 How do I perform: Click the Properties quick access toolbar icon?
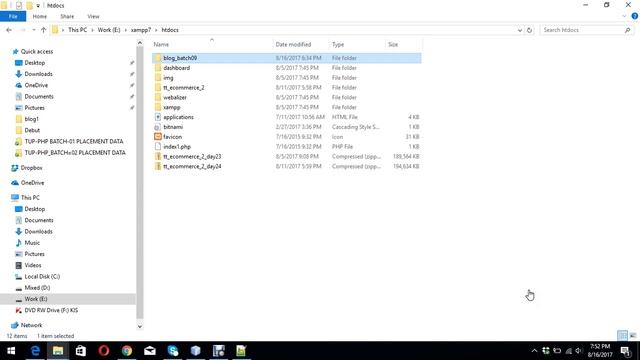[x=19, y=5]
